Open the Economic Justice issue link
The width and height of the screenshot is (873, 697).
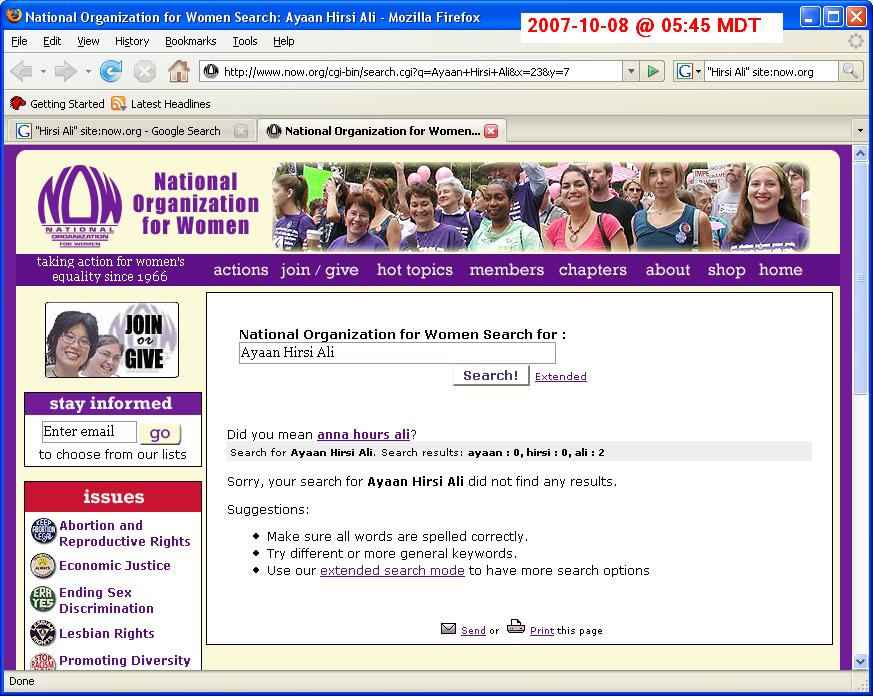(x=115, y=566)
